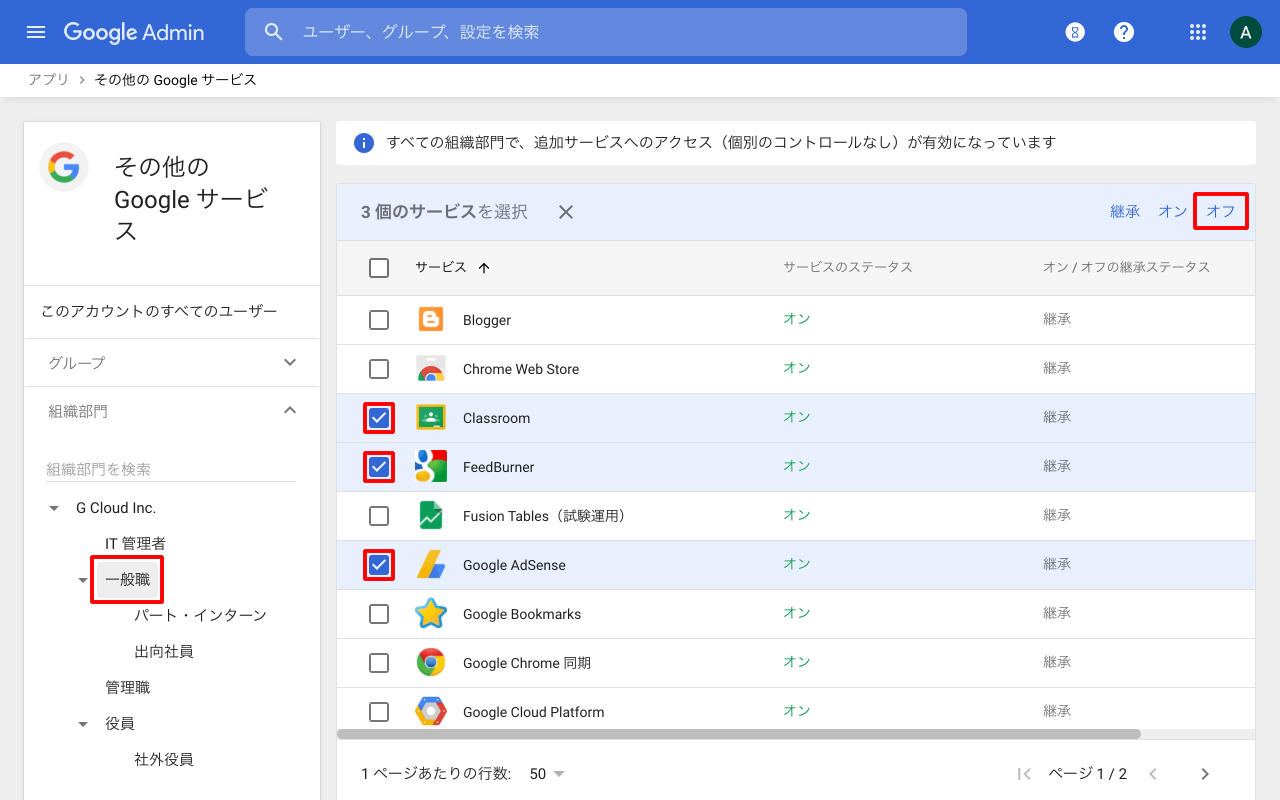
Task: Click the Classroom icon
Action: click(x=431, y=418)
